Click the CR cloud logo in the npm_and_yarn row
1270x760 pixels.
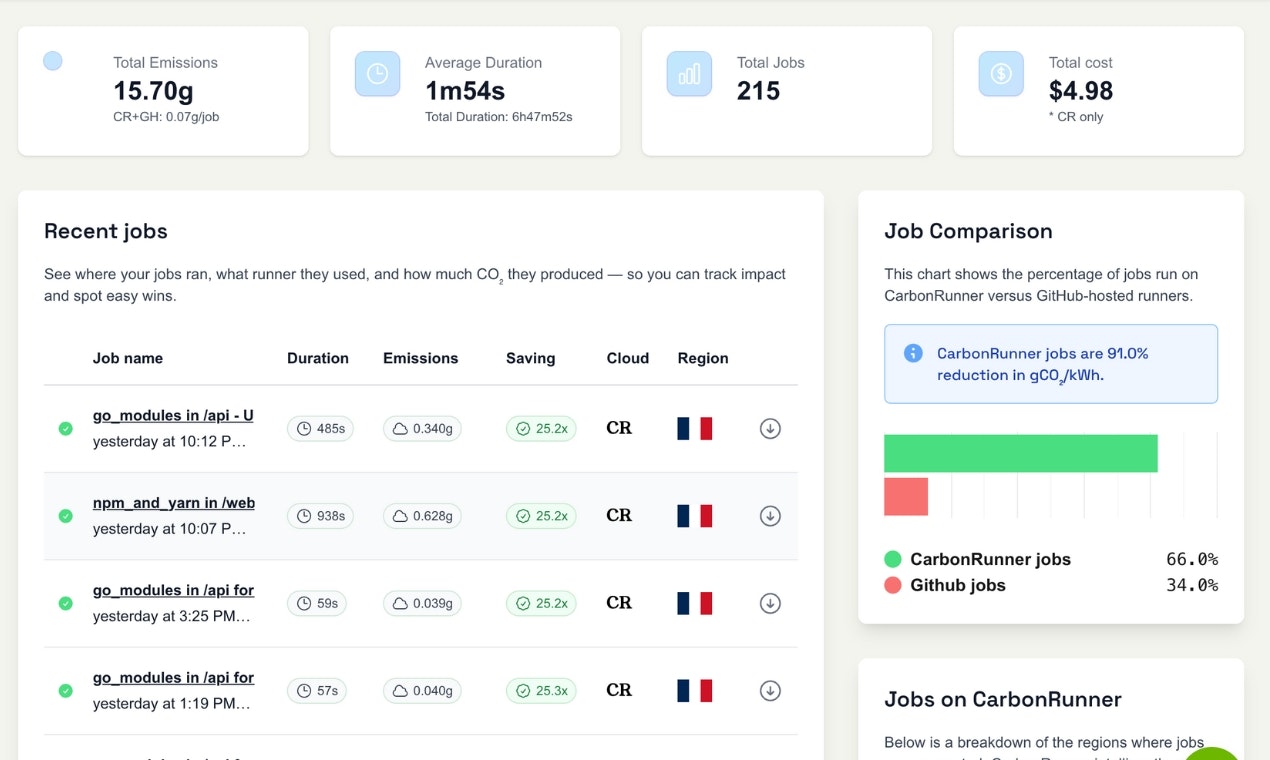pos(619,515)
